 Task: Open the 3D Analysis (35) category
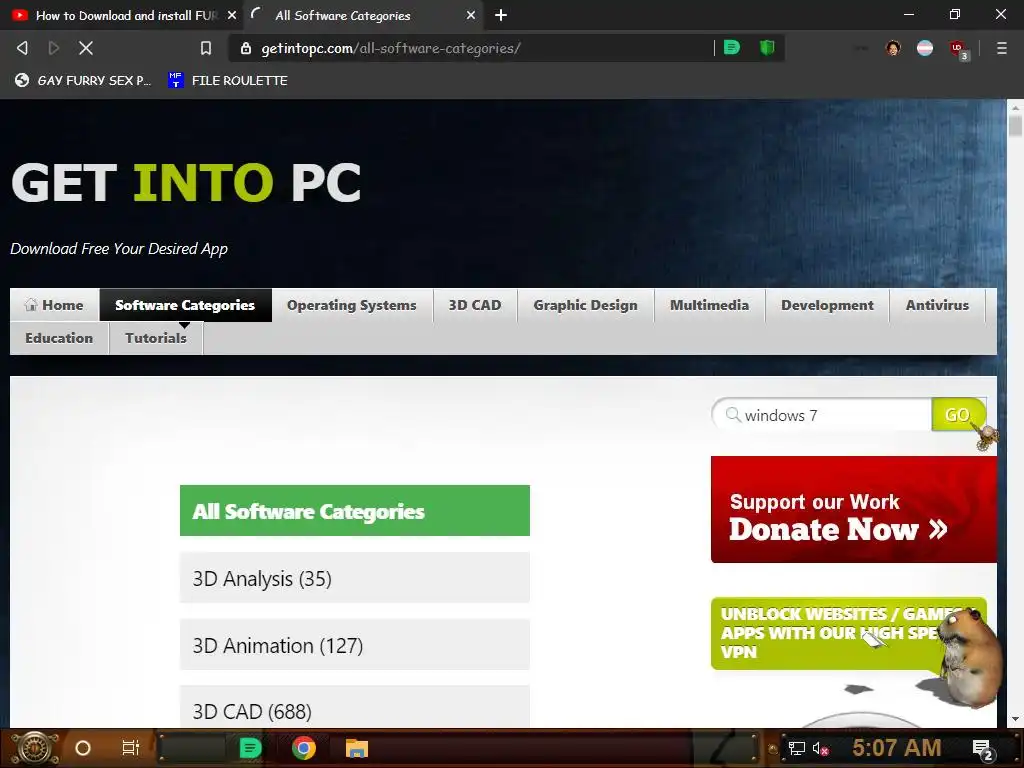pyautogui.click(x=355, y=579)
